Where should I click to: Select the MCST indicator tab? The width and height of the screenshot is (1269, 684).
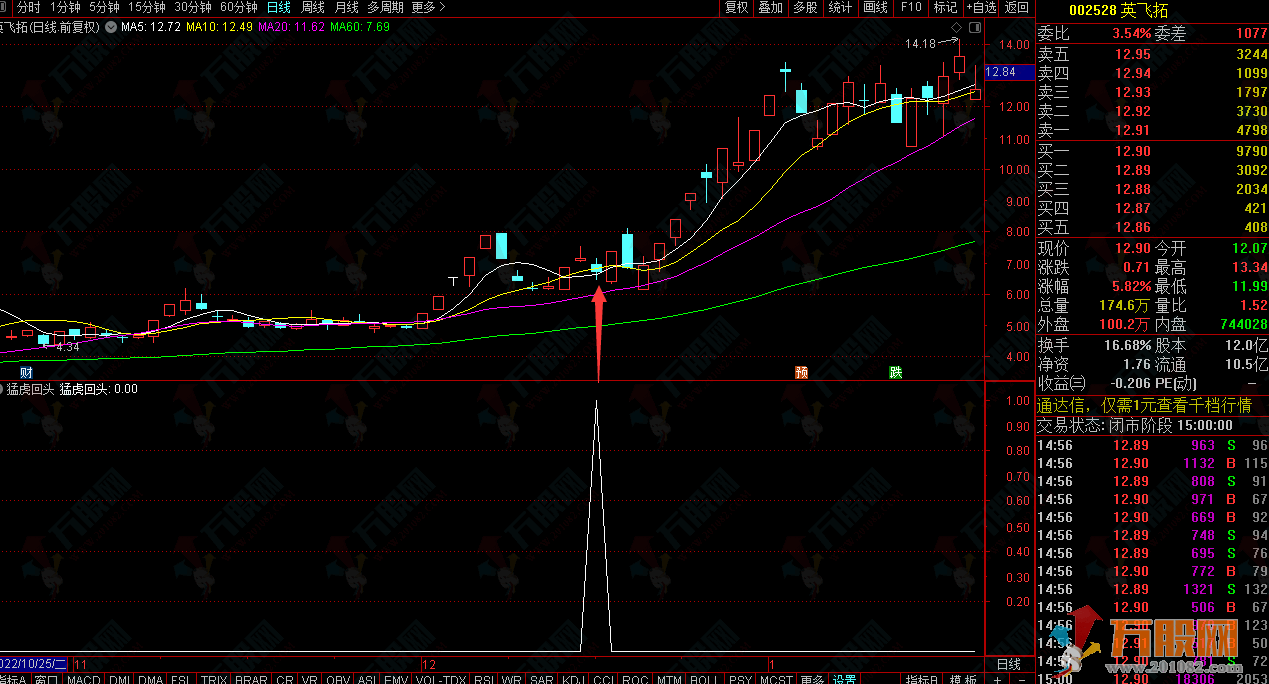click(776, 680)
